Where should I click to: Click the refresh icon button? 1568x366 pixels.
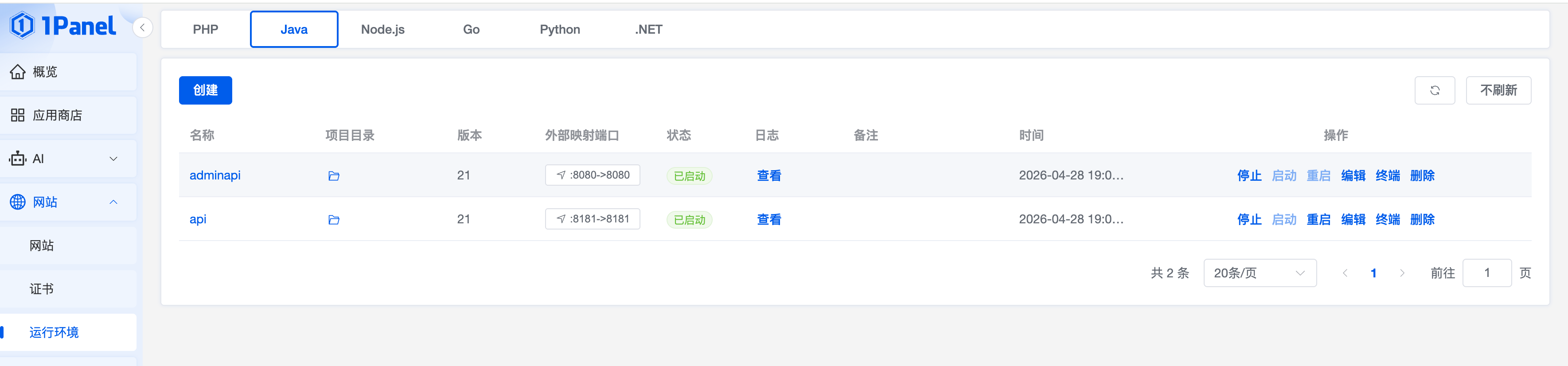click(x=1435, y=90)
